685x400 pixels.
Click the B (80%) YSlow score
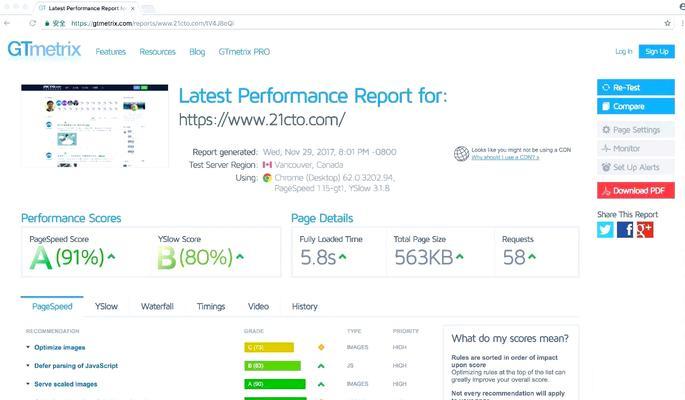click(195, 257)
